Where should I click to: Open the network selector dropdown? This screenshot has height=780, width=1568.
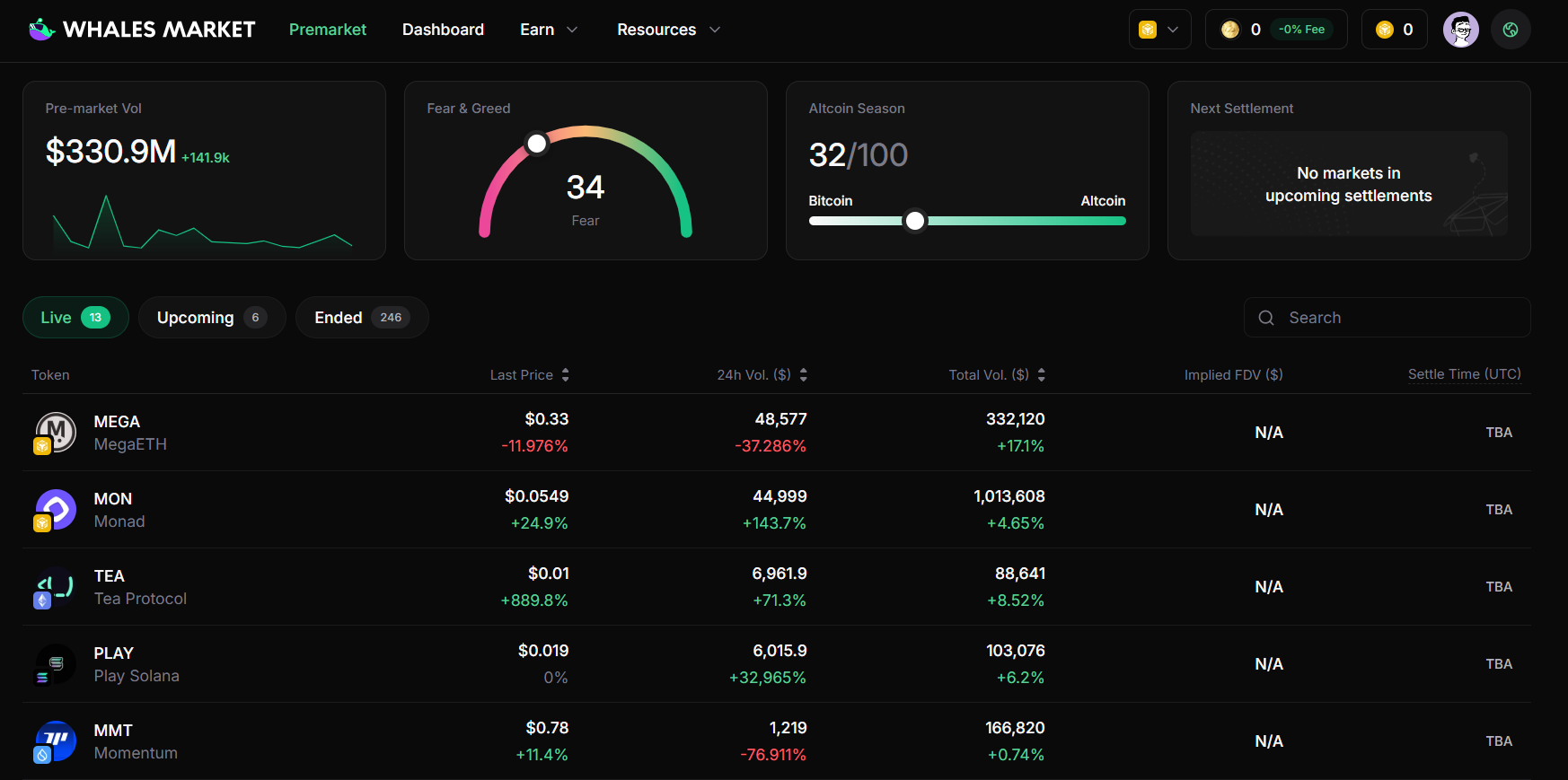[1159, 30]
